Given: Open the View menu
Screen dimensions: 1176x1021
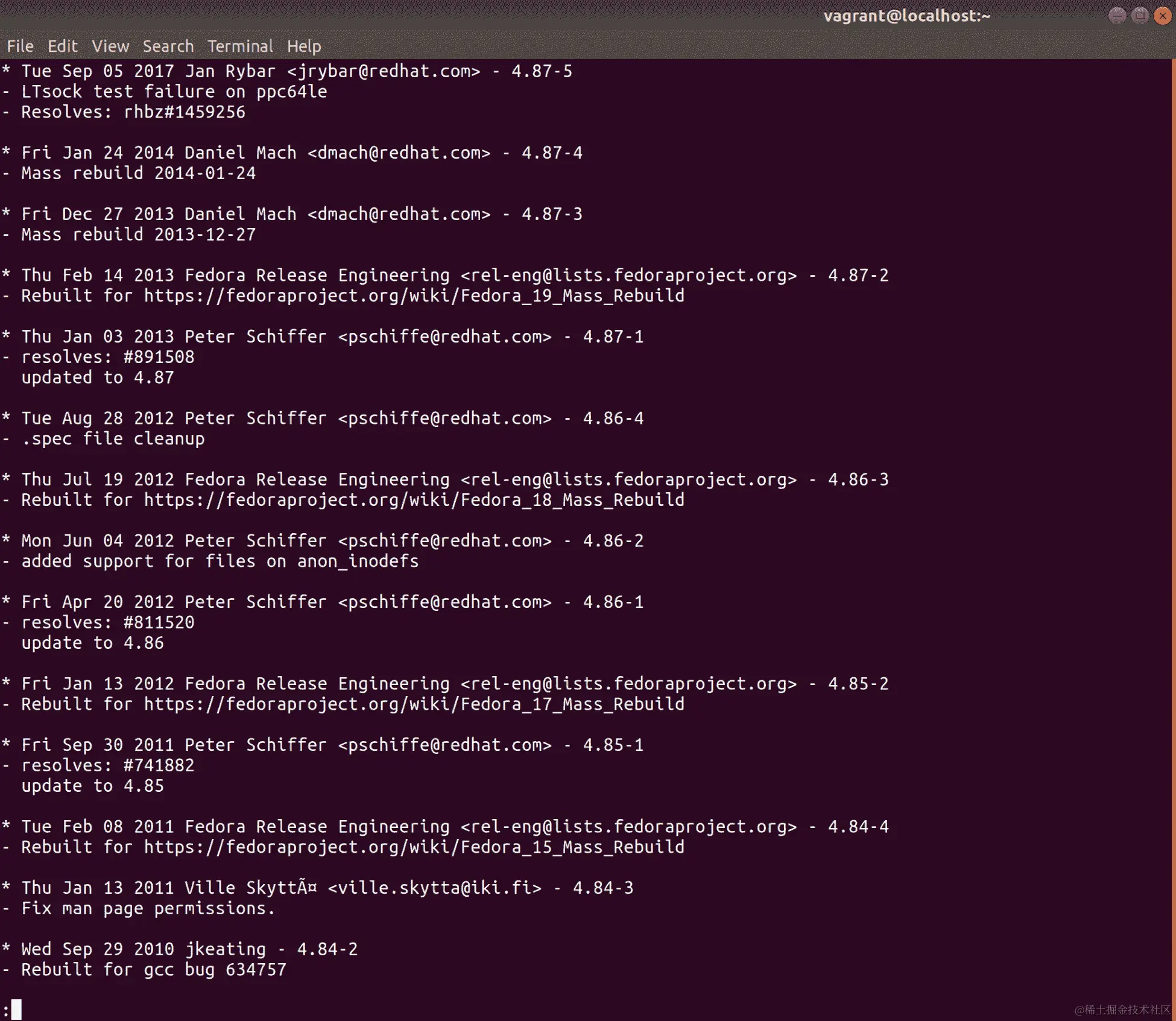Looking at the screenshot, I should point(110,46).
